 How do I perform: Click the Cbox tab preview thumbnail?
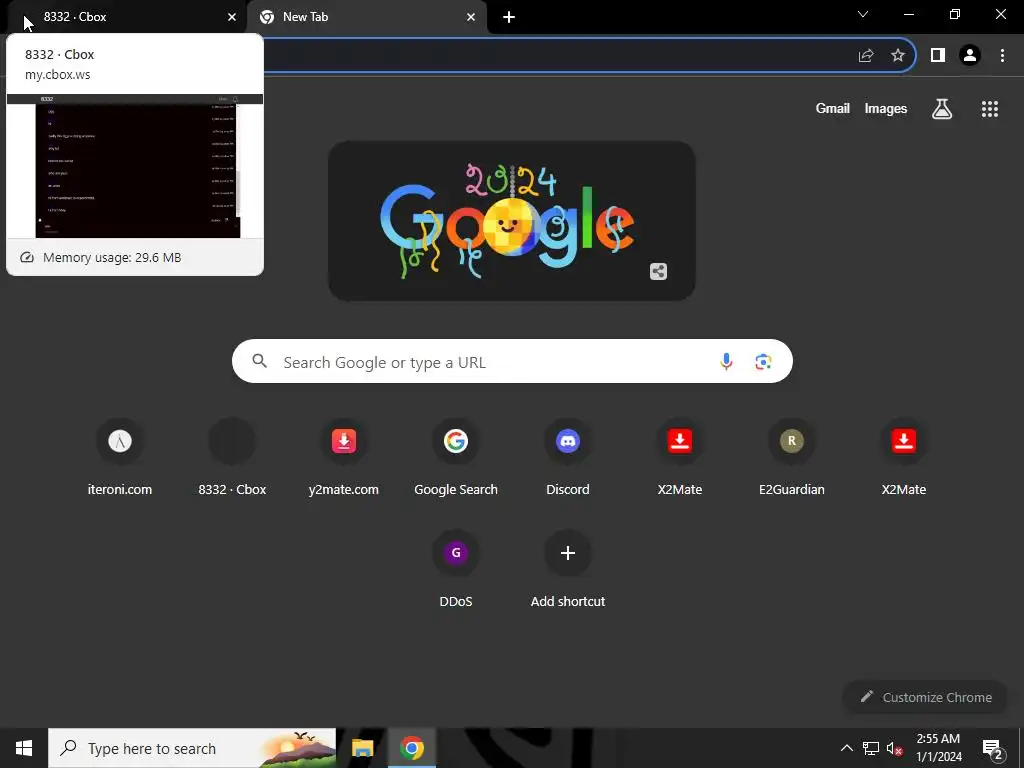pyautogui.click(x=135, y=166)
